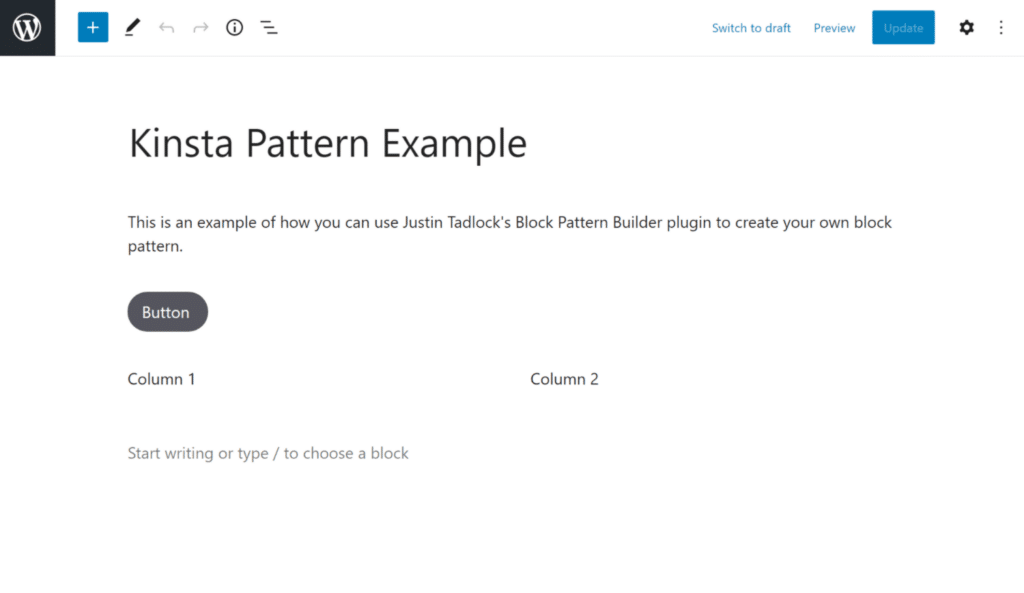
Task: Click the Start writing placeholder
Action: pyautogui.click(x=268, y=452)
